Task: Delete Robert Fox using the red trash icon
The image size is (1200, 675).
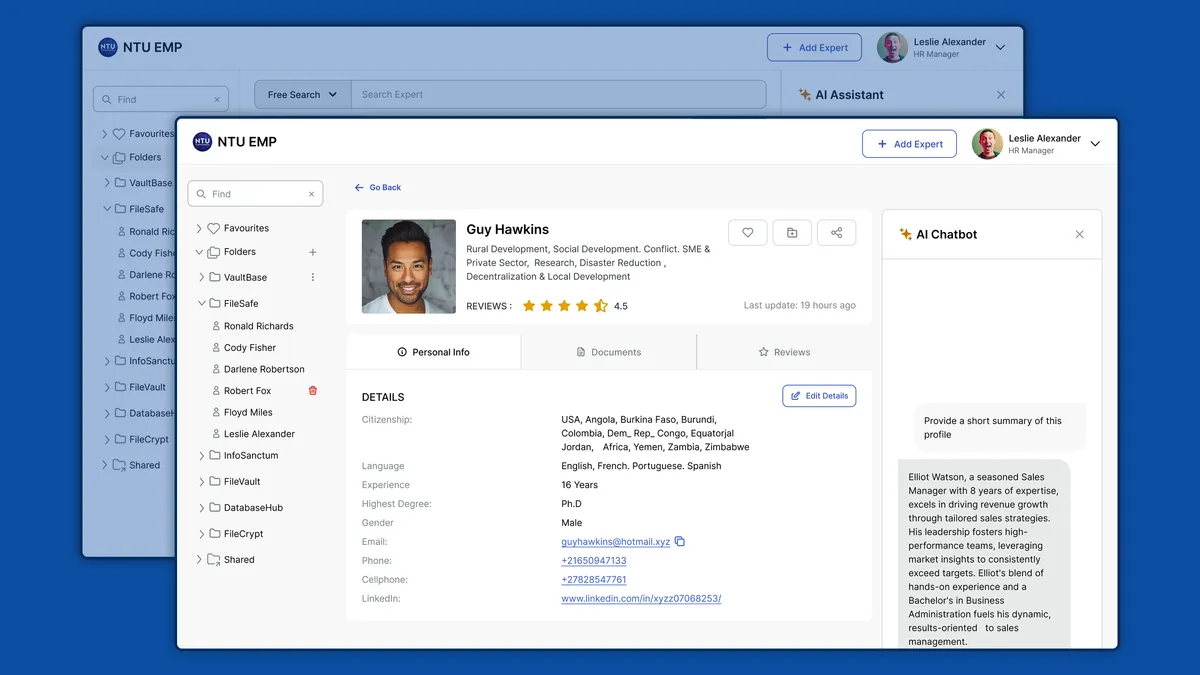Action: (313, 391)
